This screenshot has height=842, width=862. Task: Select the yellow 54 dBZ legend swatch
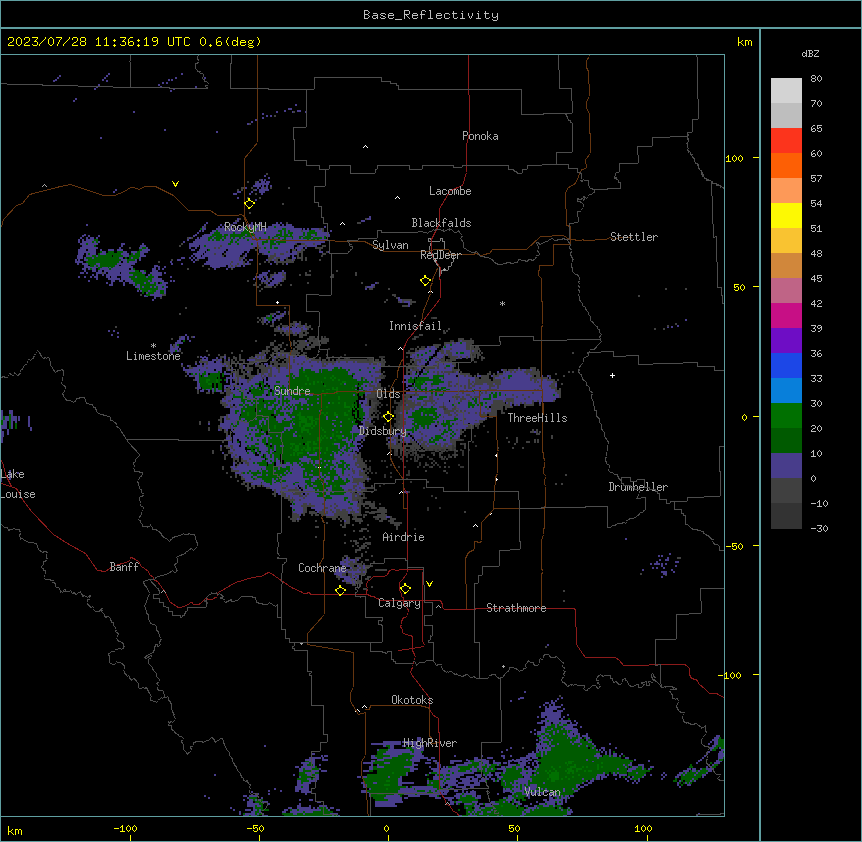point(786,215)
